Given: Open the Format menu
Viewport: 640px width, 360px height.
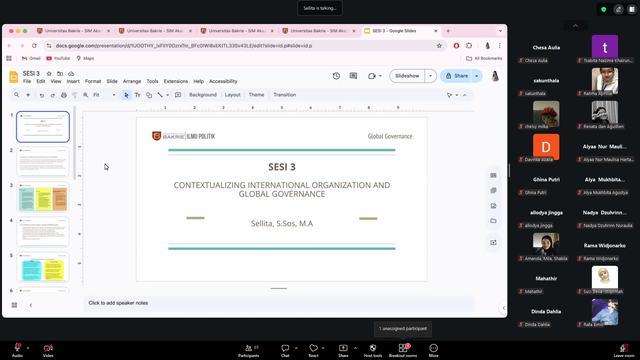Looking at the screenshot, I should (x=93, y=81).
